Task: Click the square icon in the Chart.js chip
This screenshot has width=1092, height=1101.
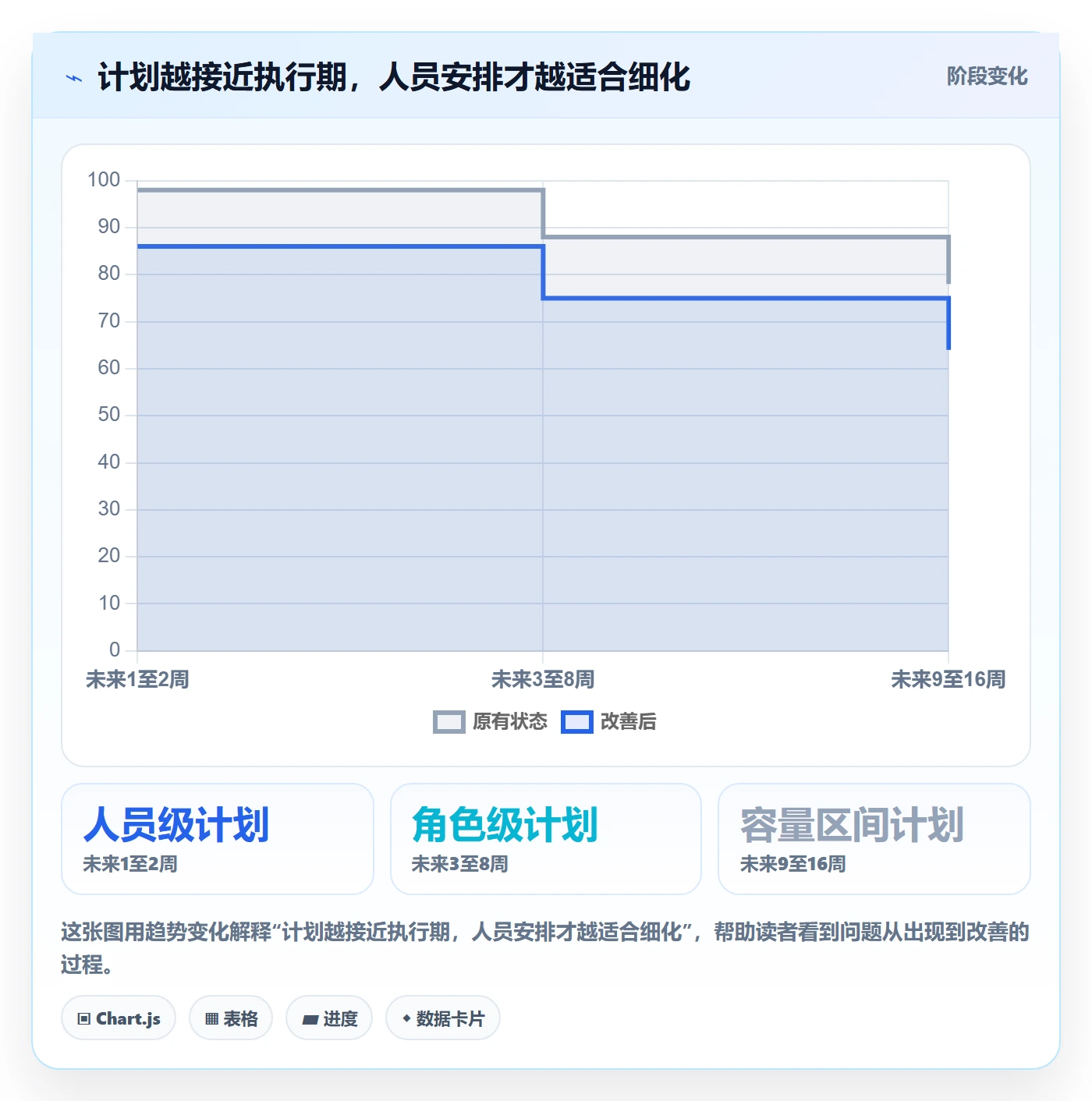Action: tap(84, 1019)
